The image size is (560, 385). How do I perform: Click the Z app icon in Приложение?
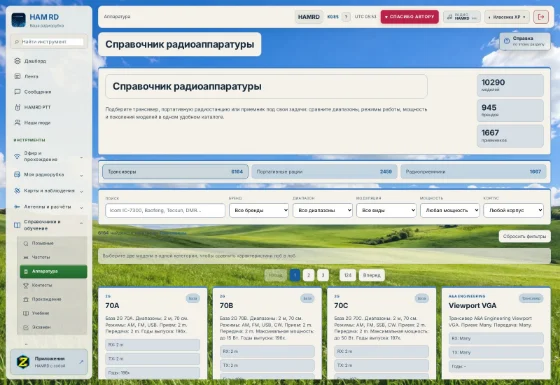point(23,362)
